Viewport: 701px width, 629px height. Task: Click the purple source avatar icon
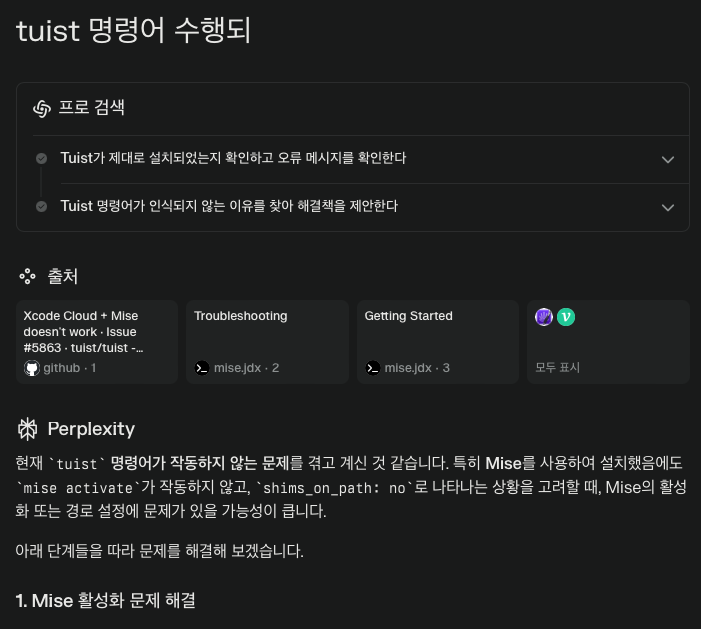(x=544, y=317)
